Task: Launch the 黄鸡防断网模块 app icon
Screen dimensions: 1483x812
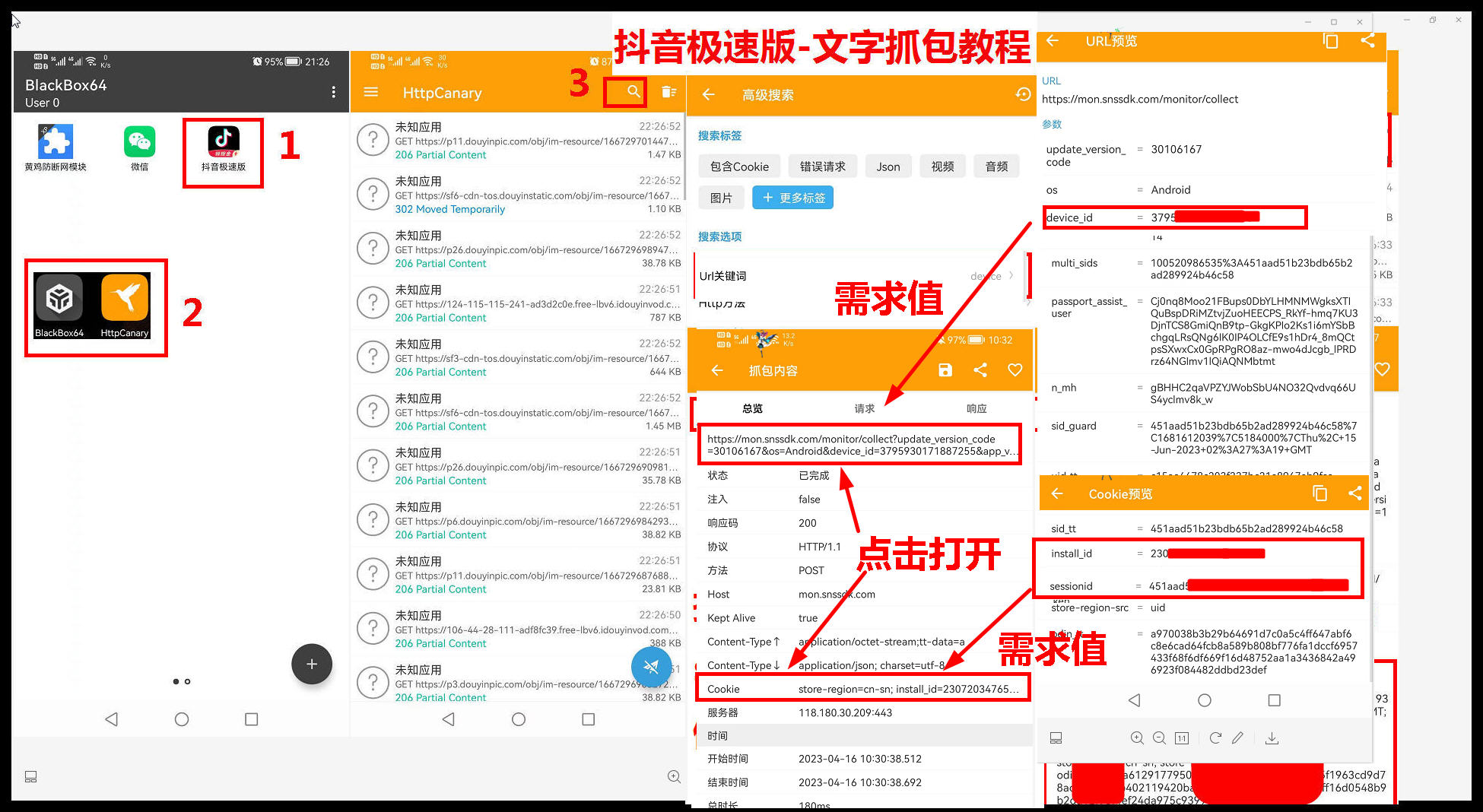Action: 56,147
